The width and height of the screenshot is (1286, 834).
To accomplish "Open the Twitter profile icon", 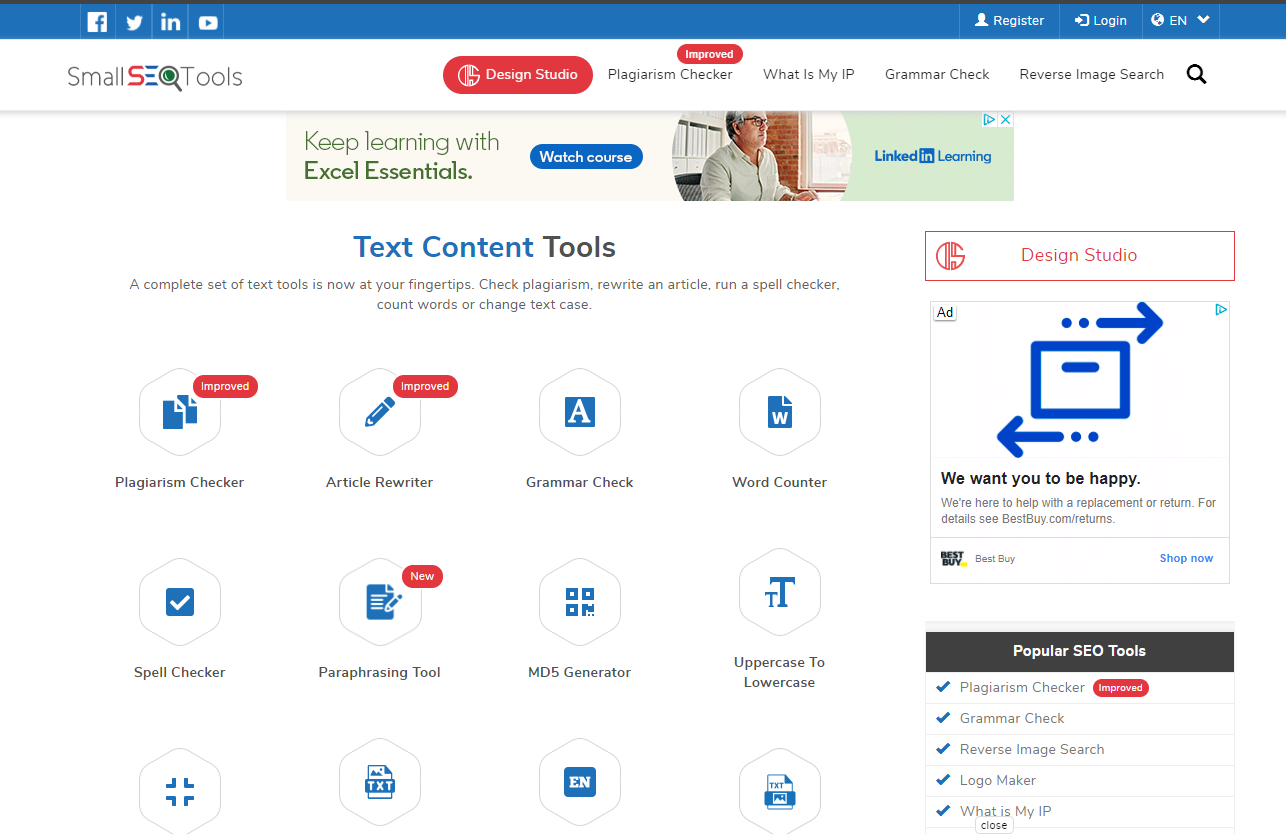I will (x=134, y=21).
